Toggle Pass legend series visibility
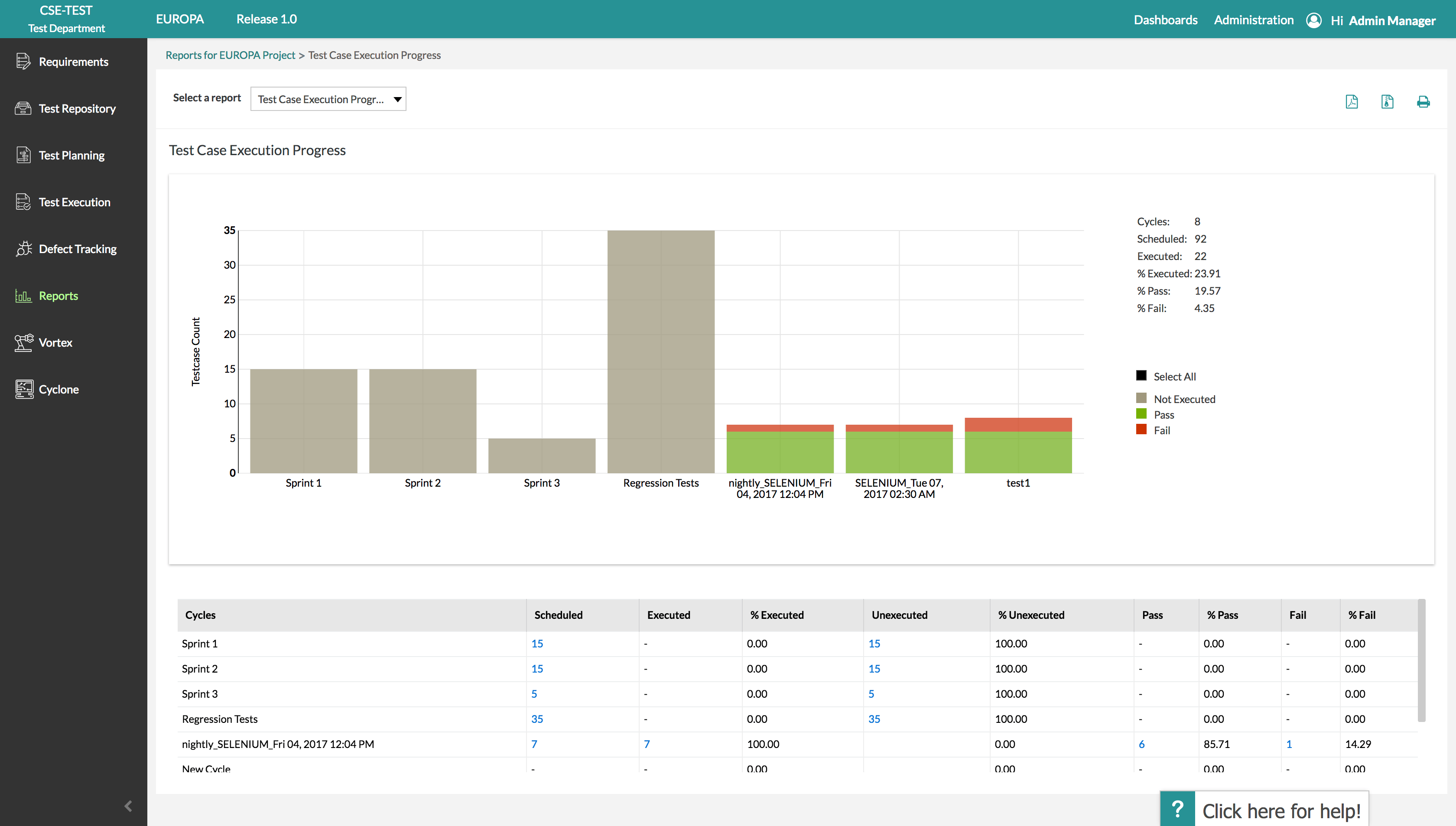This screenshot has height=826, width=1456. [1141, 414]
